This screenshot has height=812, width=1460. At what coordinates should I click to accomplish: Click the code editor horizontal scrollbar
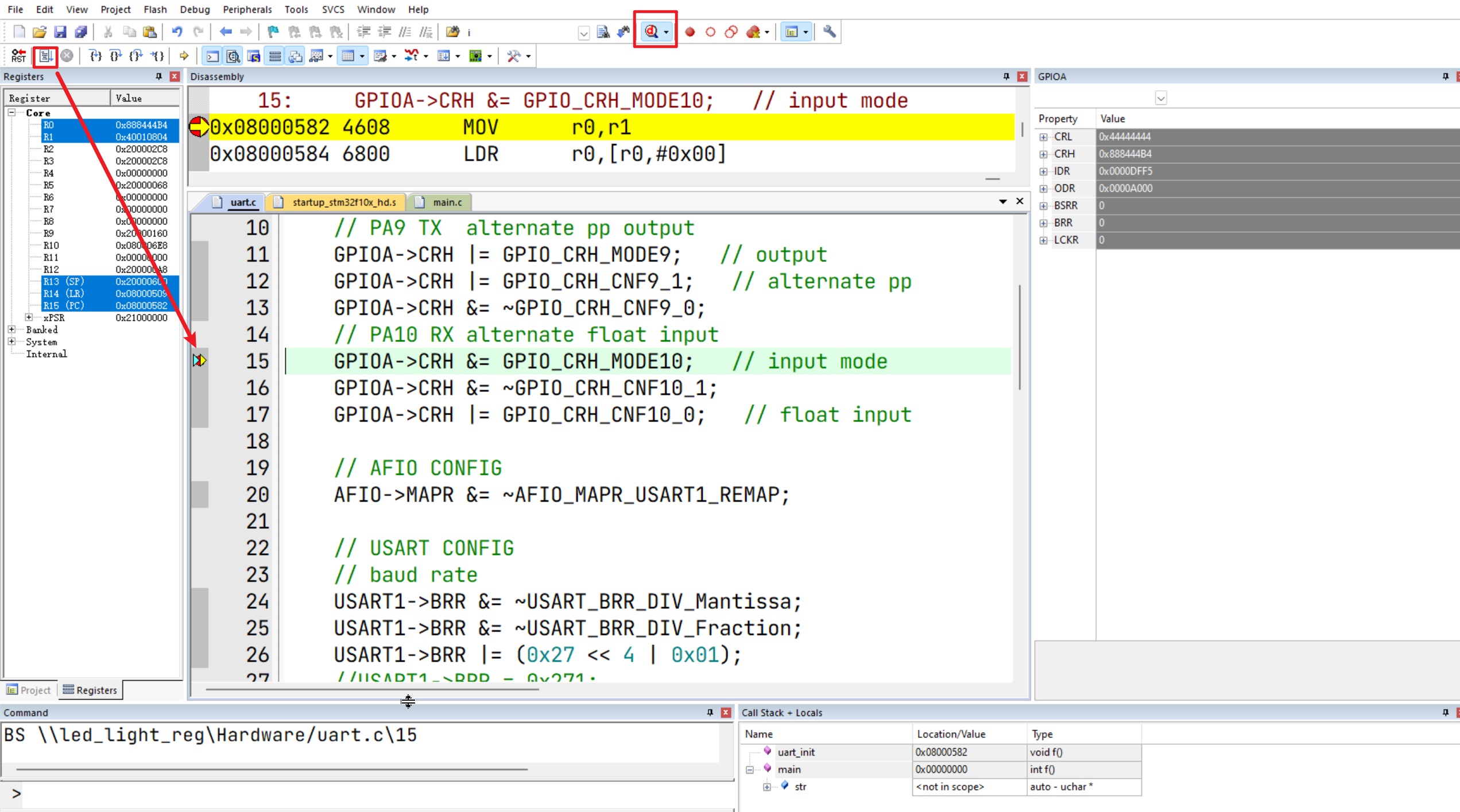[372, 689]
